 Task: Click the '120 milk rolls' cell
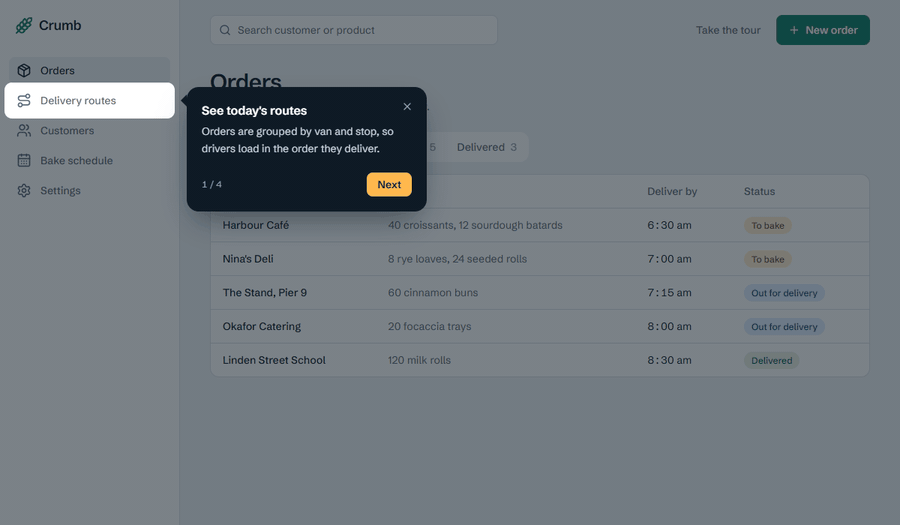pyautogui.click(x=420, y=360)
